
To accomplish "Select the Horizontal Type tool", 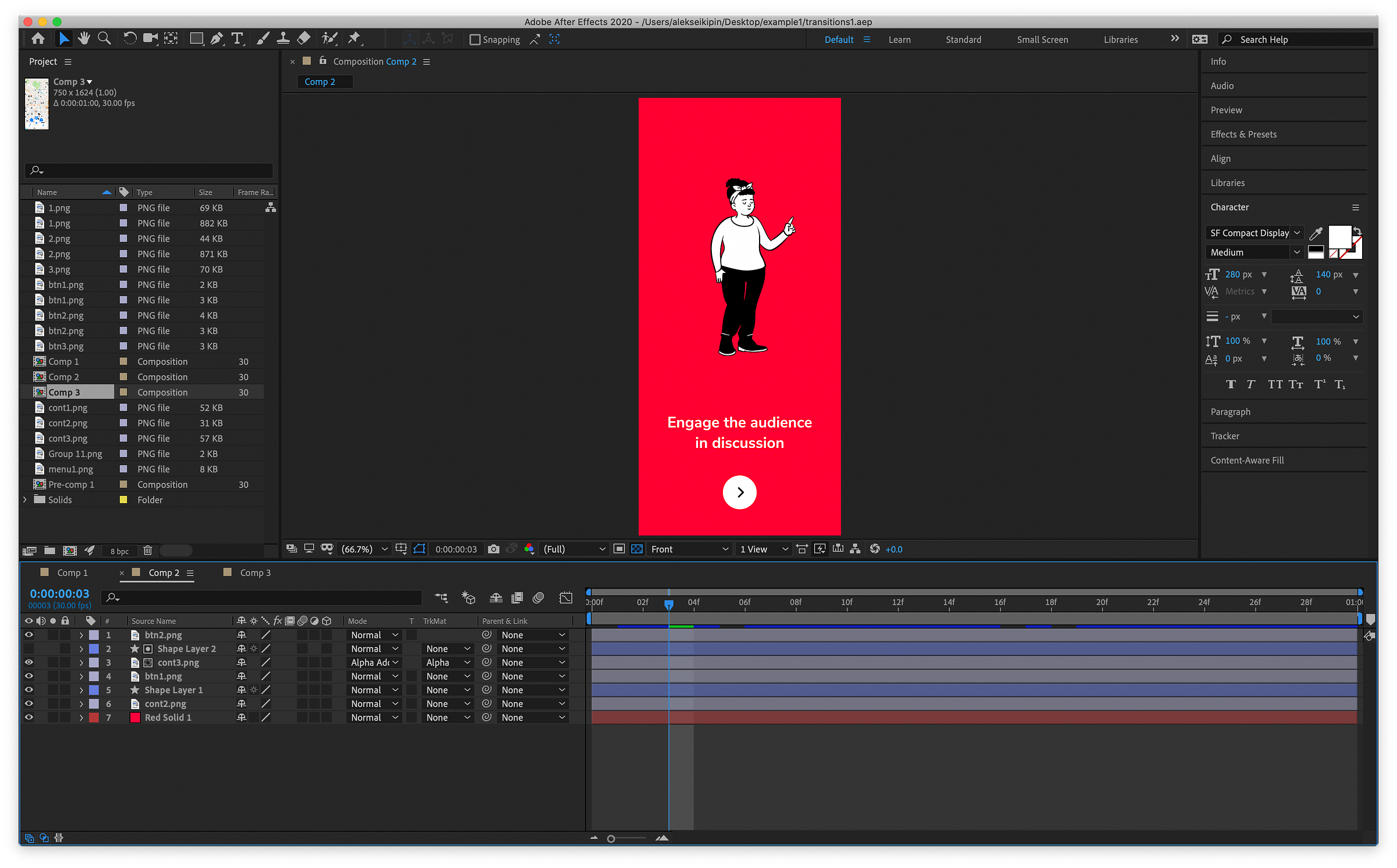I will 237,39.
